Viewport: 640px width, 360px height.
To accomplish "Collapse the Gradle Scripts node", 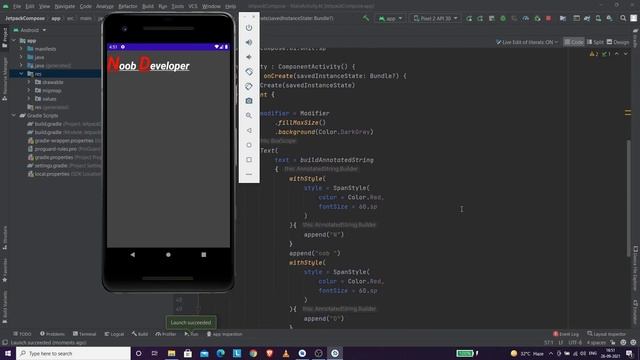I will (14, 116).
